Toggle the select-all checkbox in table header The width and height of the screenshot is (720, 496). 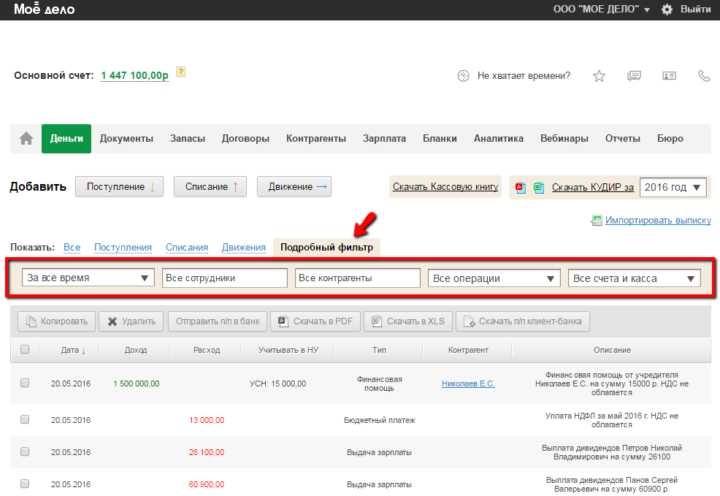(25, 350)
